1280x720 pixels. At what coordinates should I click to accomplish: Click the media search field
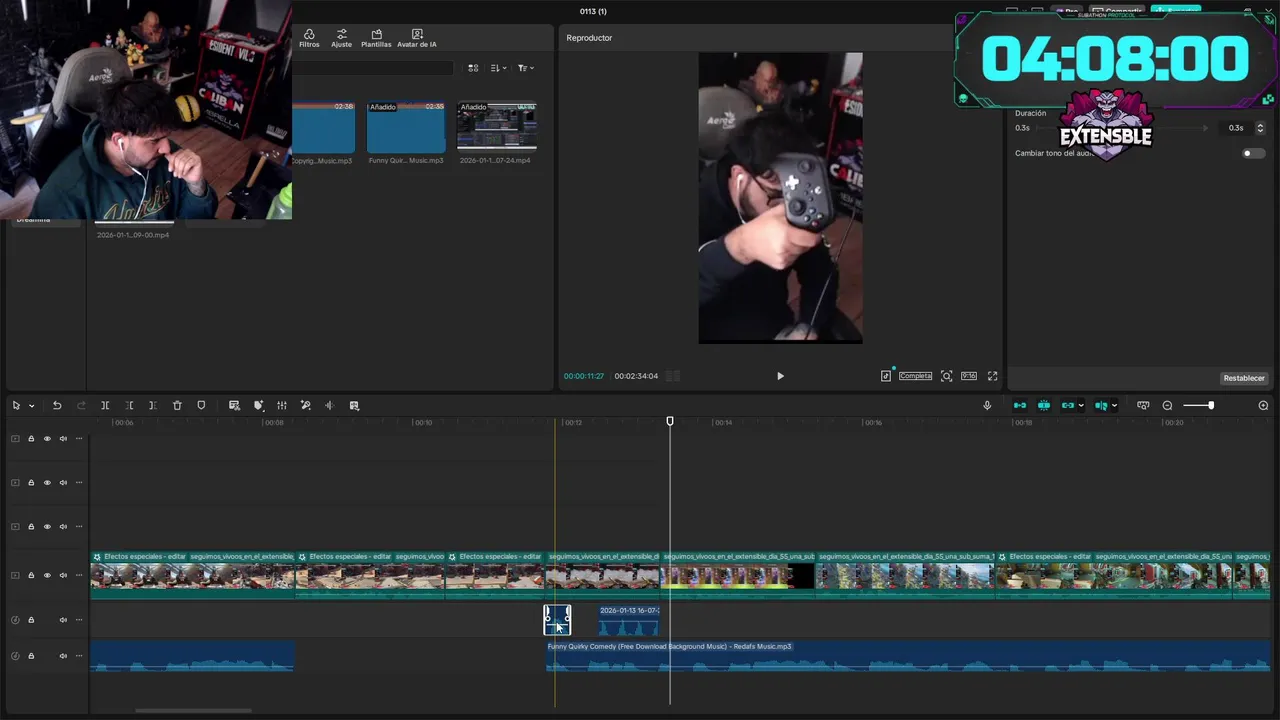pos(372,68)
